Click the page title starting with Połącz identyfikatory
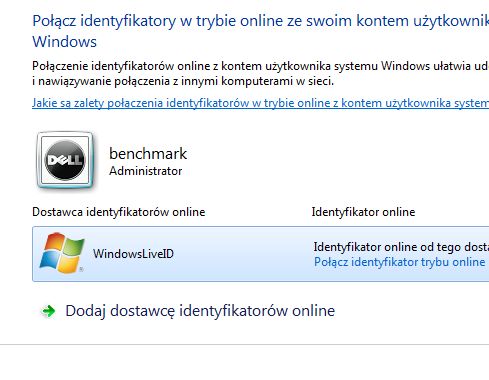Screen dimensions: 489x380 pos(260,21)
